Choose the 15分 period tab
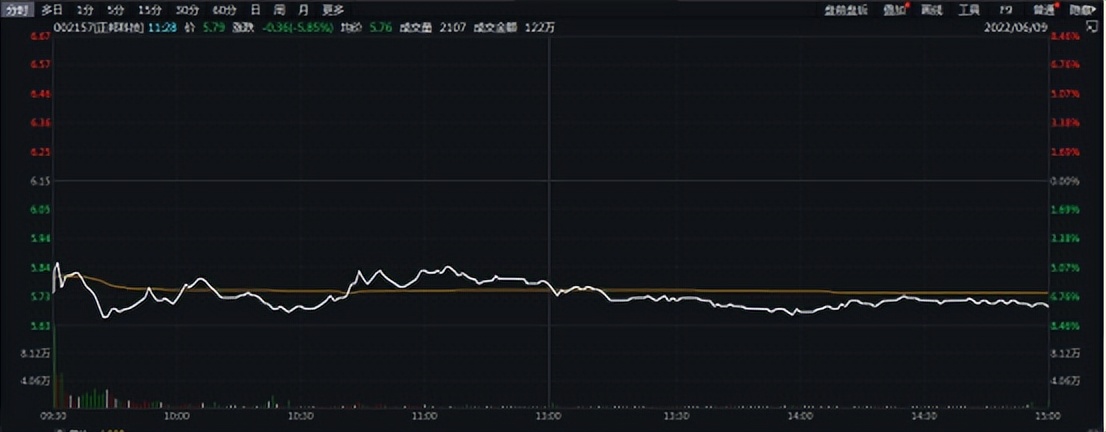The width and height of the screenshot is (1106, 432). coord(149,9)
